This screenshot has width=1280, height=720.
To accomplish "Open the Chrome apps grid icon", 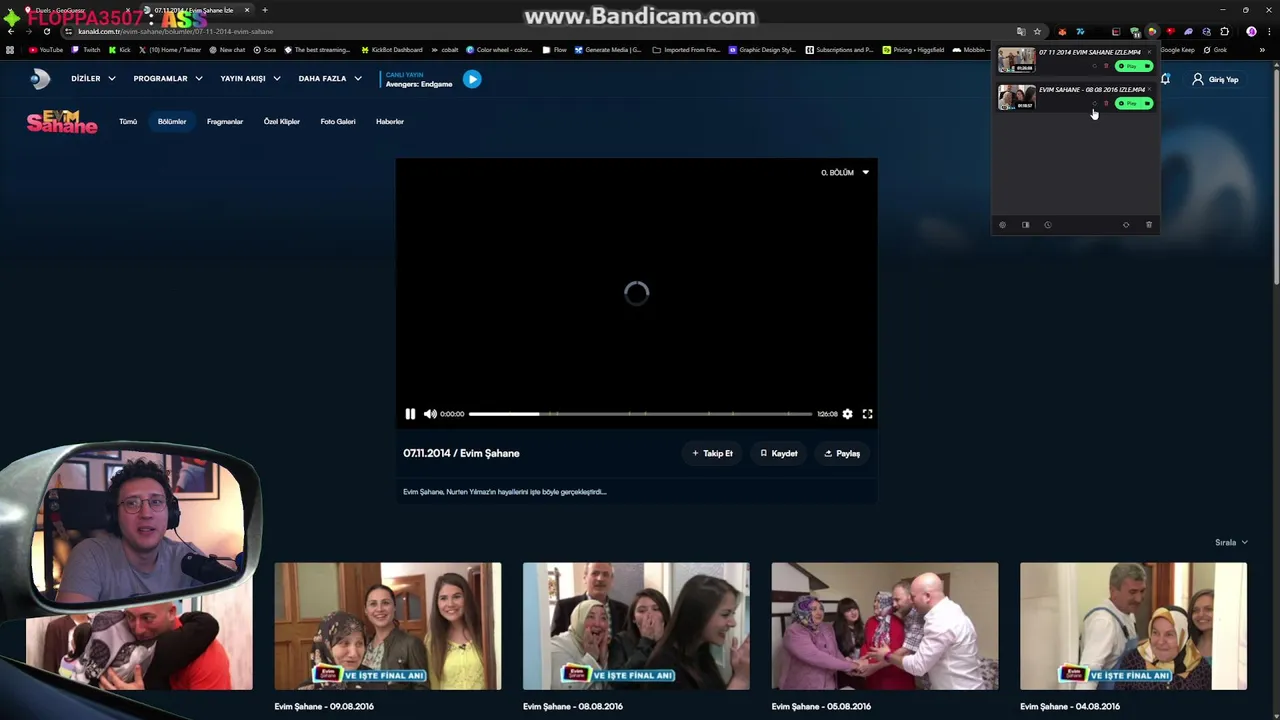I will click(10, 50).
